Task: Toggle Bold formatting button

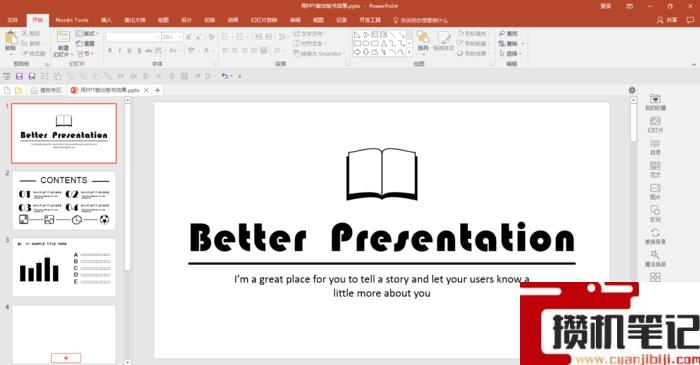Action: click(x=110, y=50)
